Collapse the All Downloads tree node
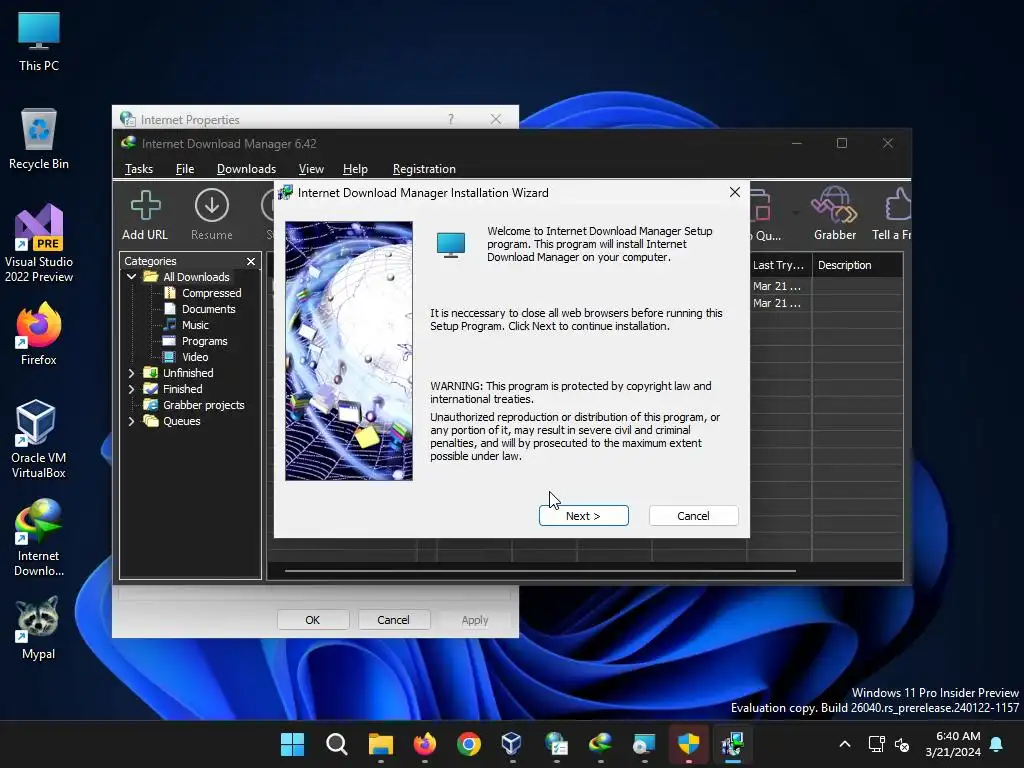 [x=131, y=277]
